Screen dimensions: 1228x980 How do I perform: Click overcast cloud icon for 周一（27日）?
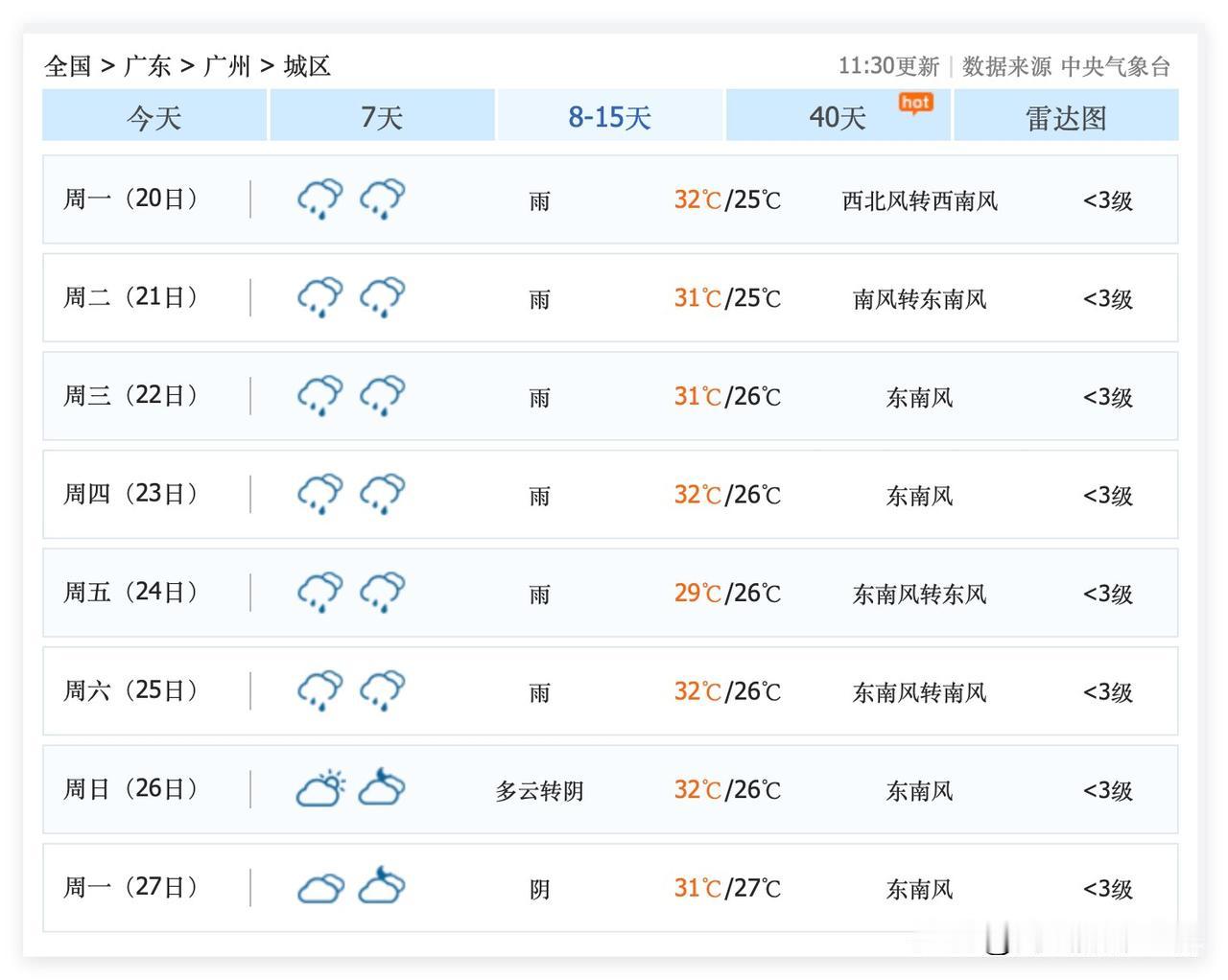click(x=320, y=888)
